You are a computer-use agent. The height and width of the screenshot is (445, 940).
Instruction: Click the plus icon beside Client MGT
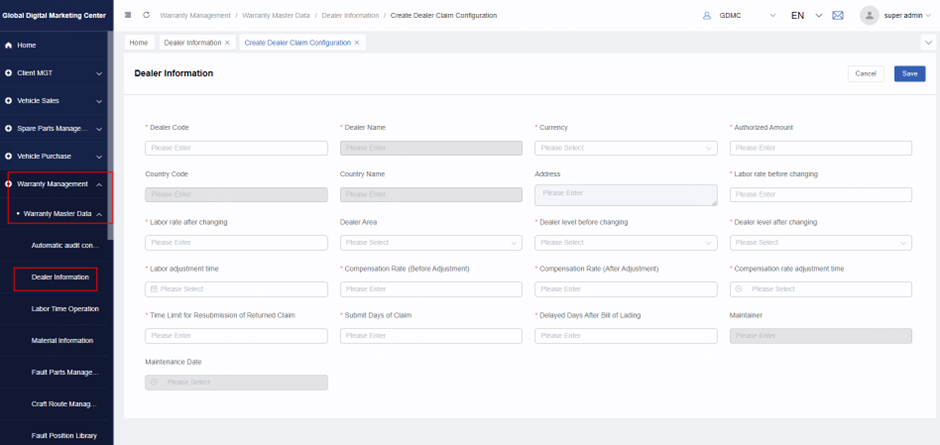(8, 73)
